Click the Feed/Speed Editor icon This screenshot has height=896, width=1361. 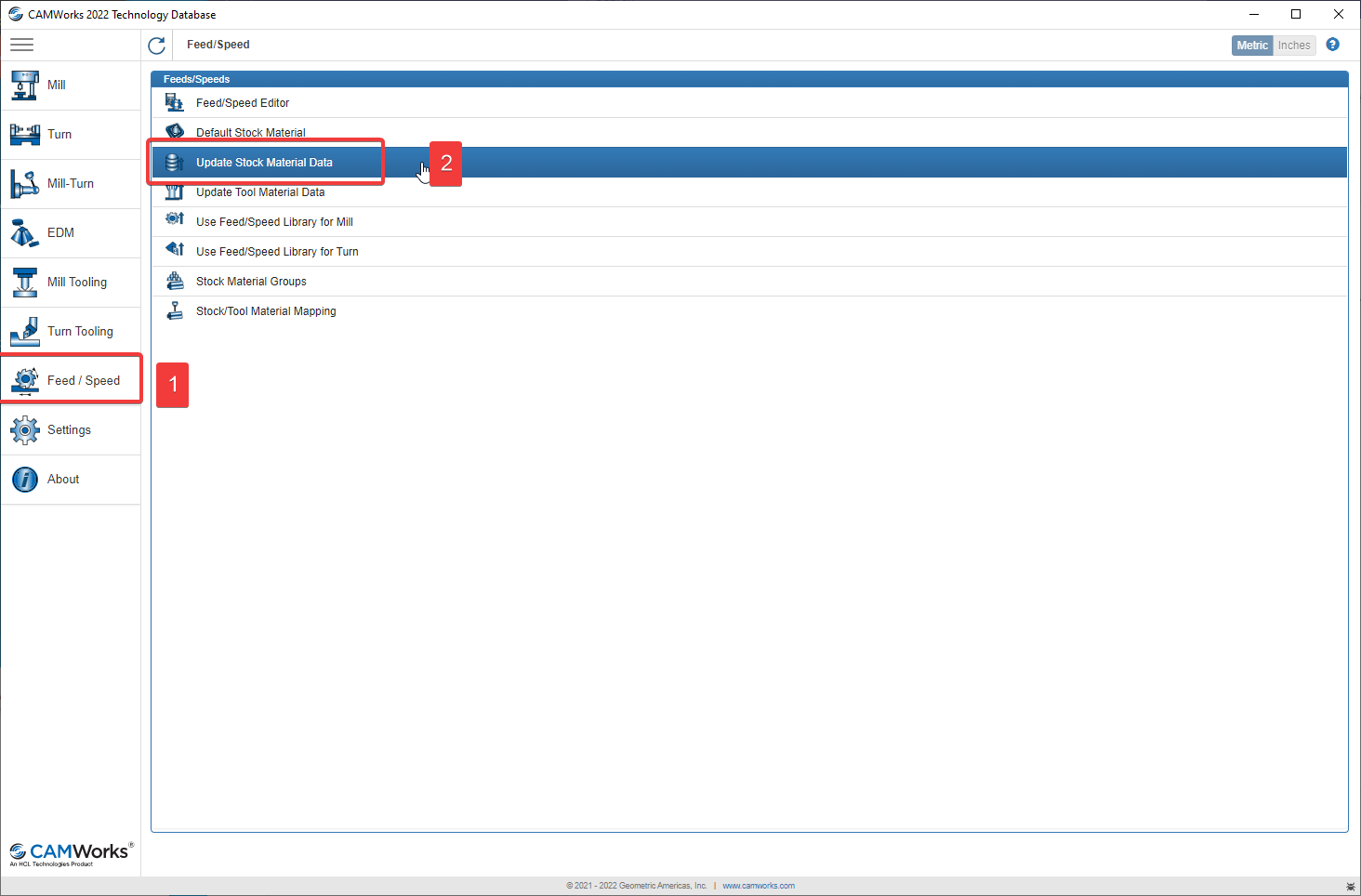[175, 102]
